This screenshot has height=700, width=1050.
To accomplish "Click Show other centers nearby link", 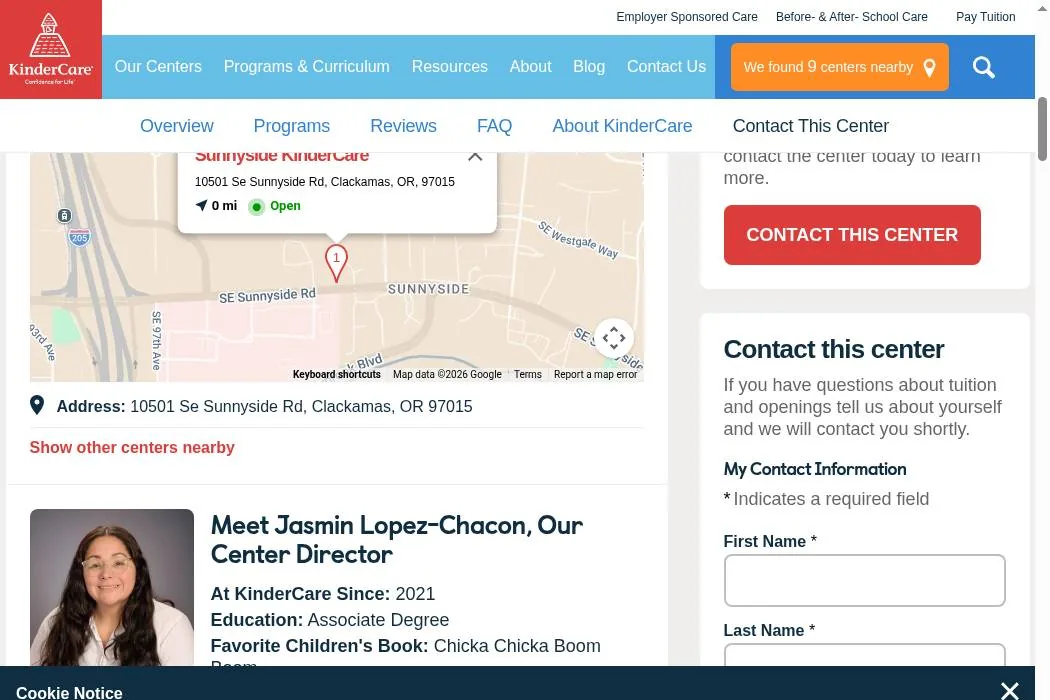I will [132, 447].
